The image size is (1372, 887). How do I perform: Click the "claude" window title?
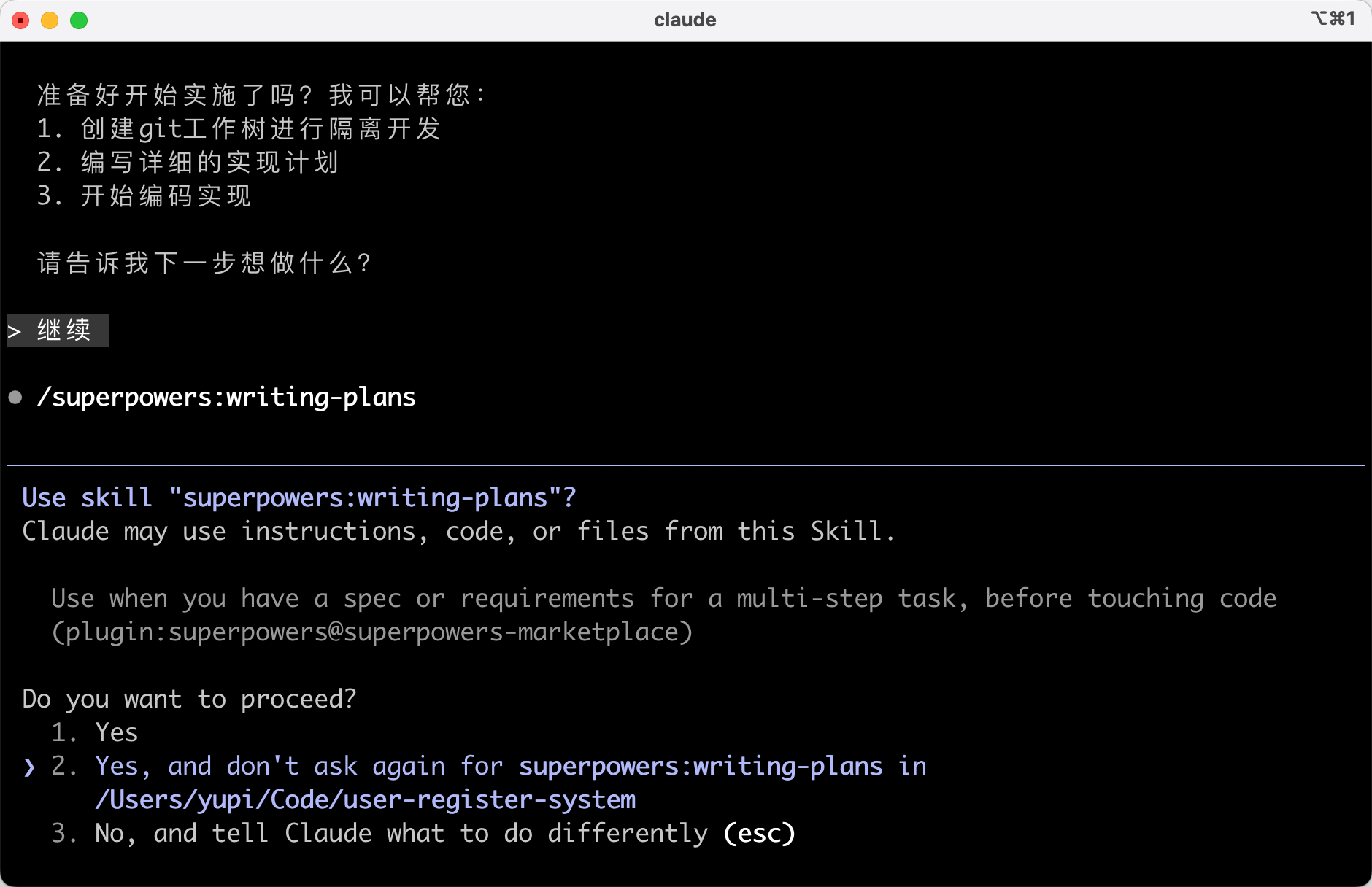coord(685,20)
